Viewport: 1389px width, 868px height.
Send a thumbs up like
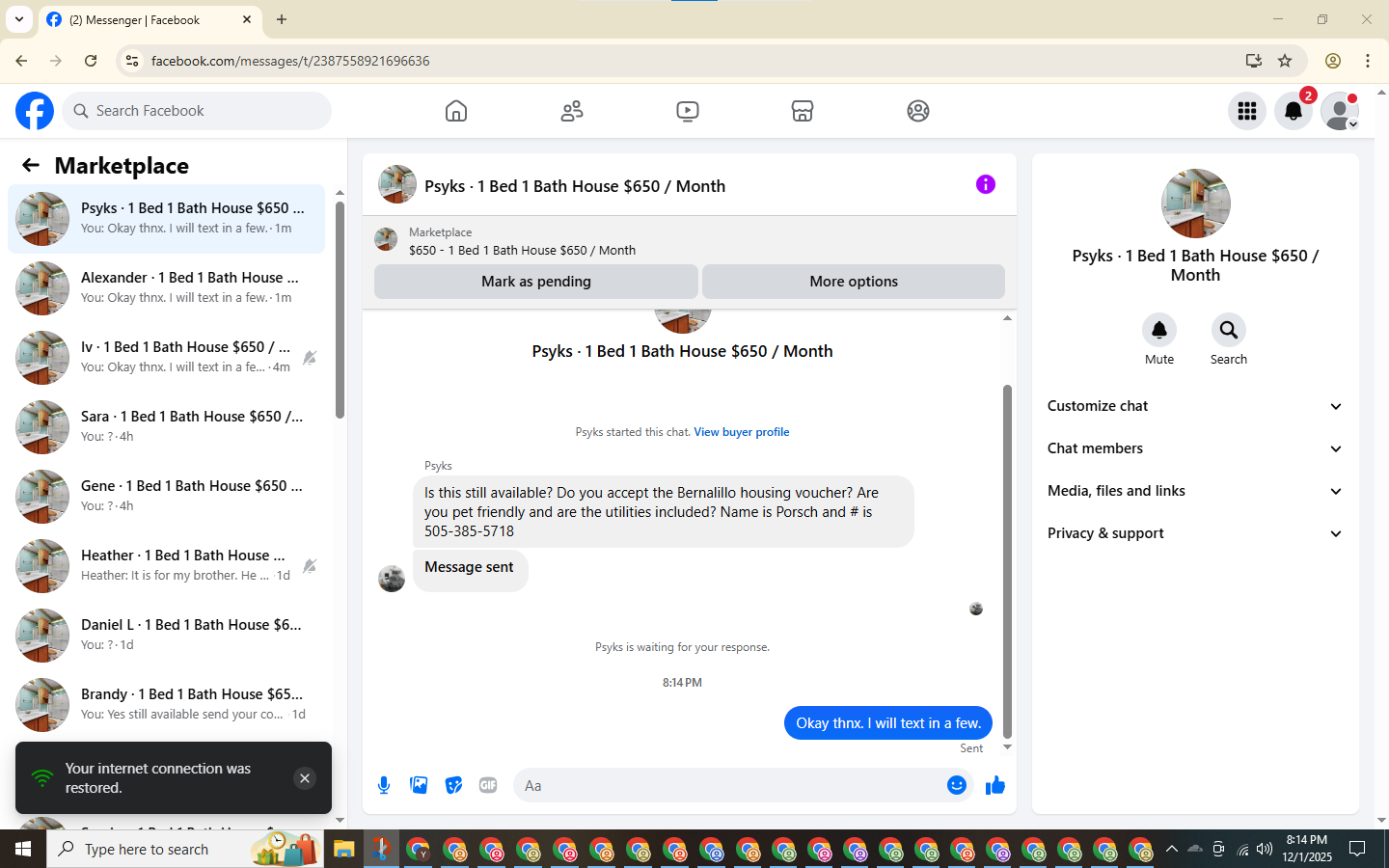995,786
